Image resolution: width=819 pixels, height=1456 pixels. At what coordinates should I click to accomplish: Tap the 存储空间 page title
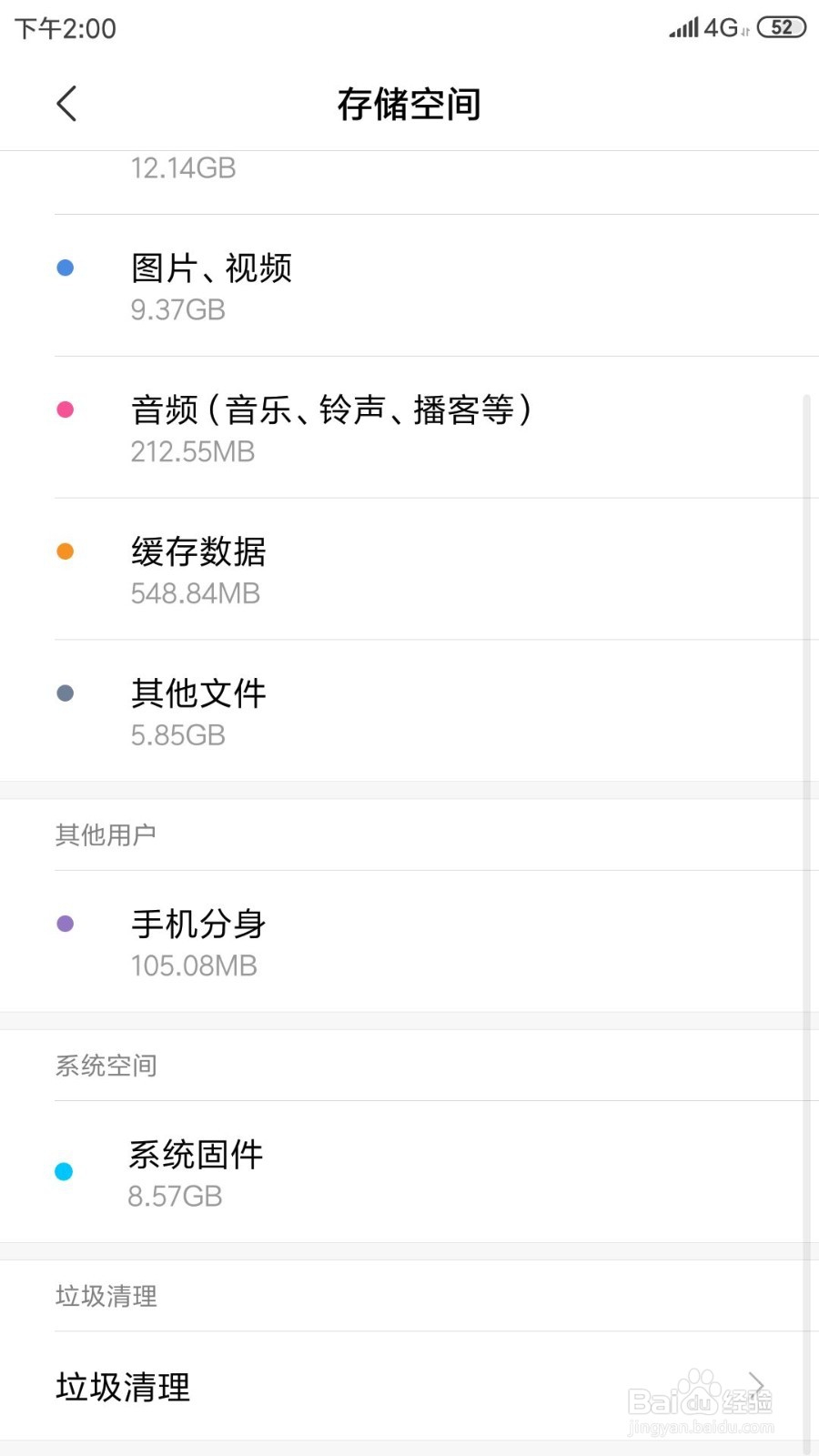(409, 104)
